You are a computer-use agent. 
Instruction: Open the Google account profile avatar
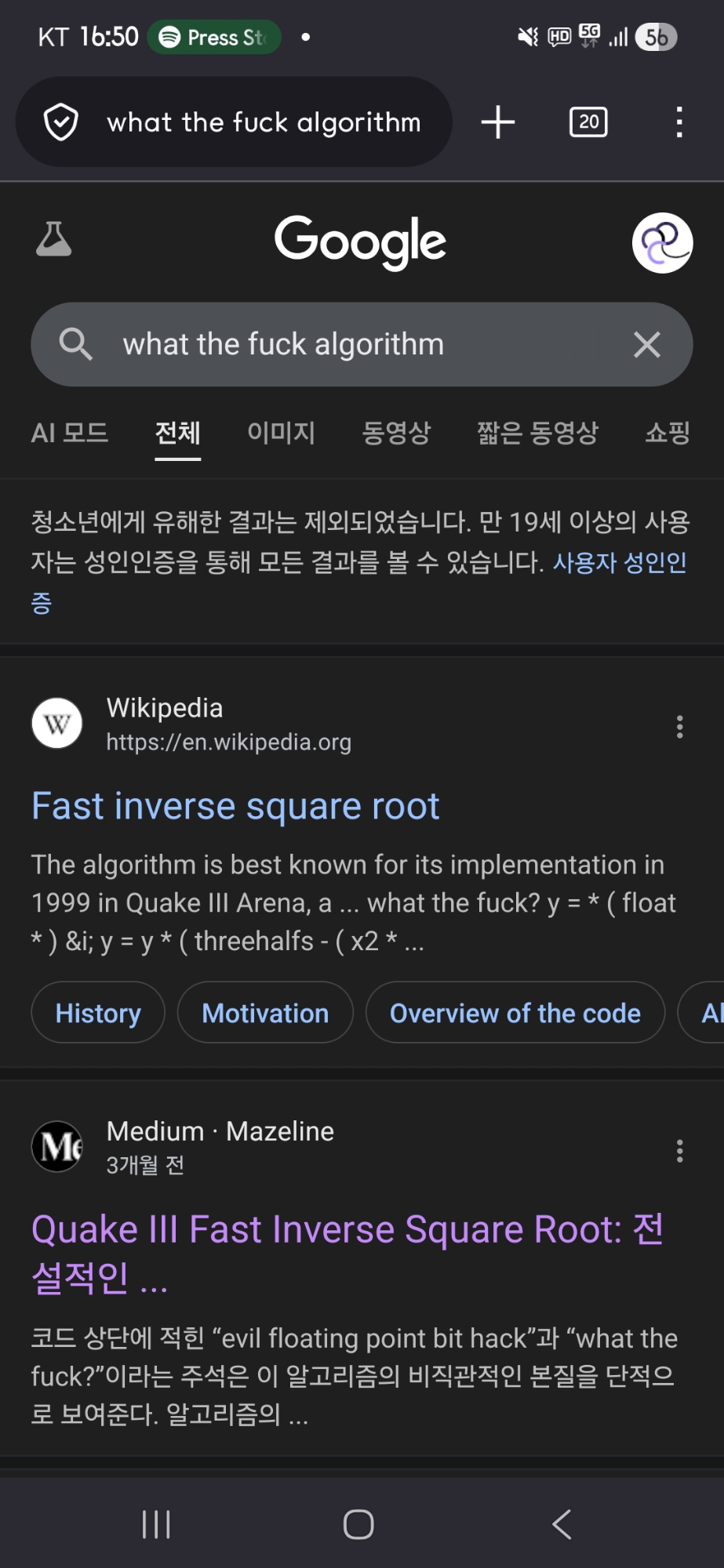[x=662, y=243]
